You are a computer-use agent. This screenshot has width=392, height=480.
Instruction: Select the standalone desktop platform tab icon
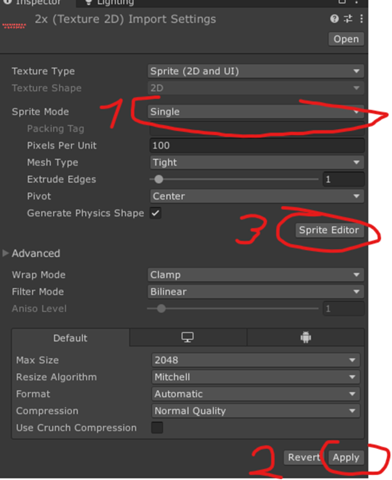pos(188,337)
